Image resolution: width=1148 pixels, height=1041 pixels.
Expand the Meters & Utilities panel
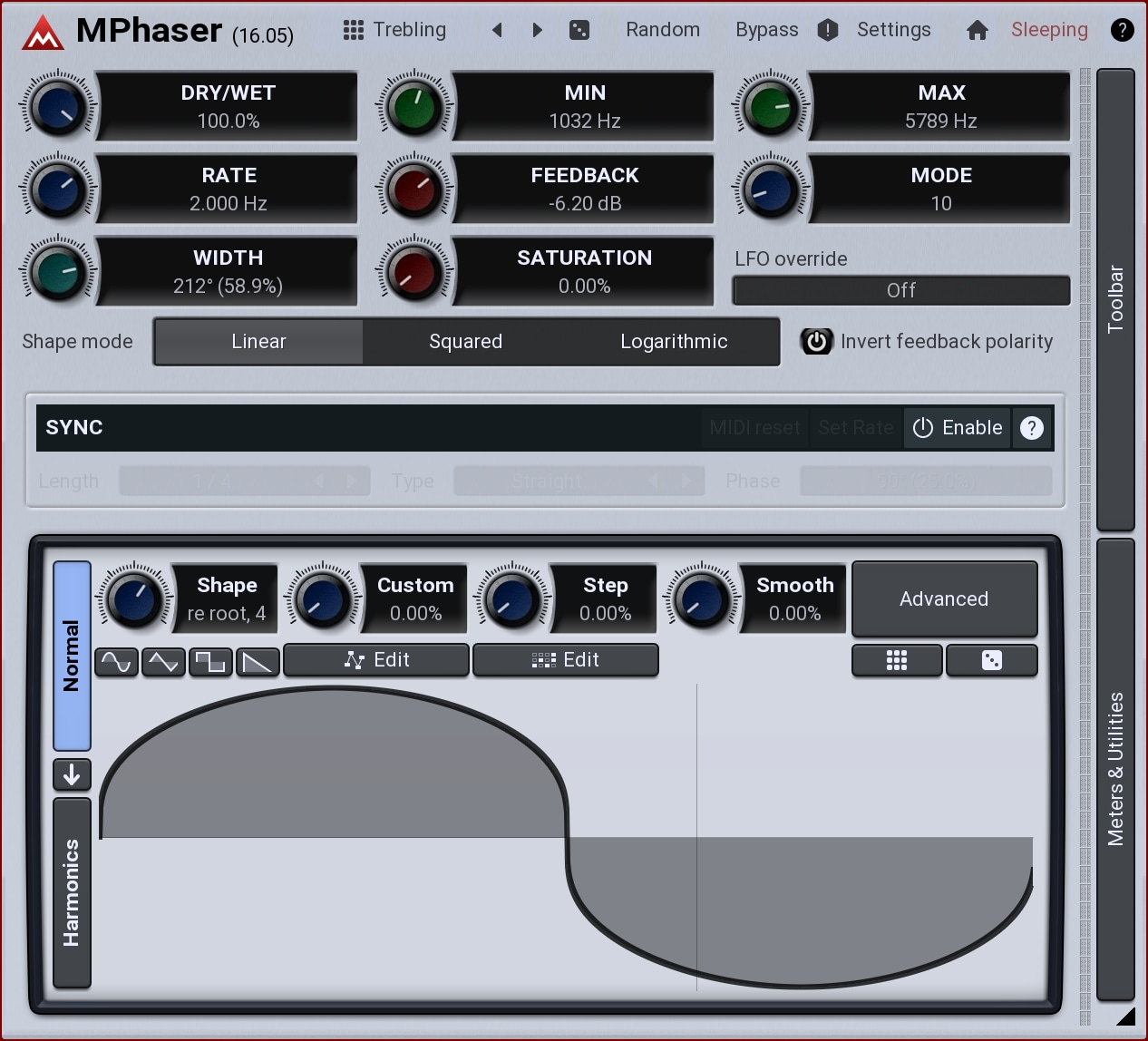pos(1115,769)
